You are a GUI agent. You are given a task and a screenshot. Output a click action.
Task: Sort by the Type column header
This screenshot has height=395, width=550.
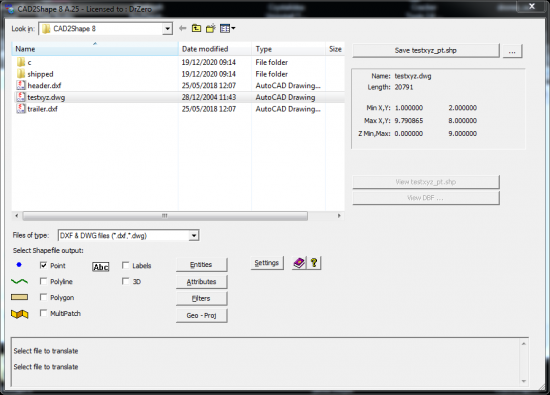(288, 49)
